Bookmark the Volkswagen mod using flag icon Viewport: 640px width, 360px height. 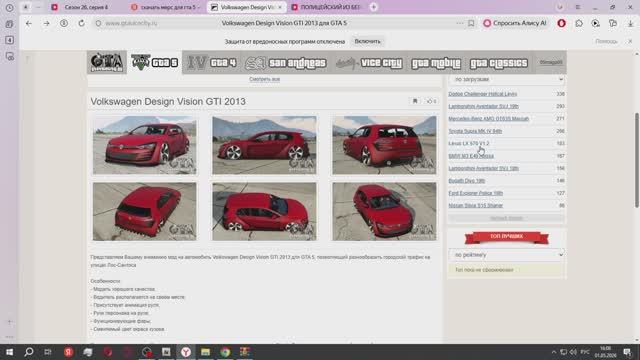point(415,101)
